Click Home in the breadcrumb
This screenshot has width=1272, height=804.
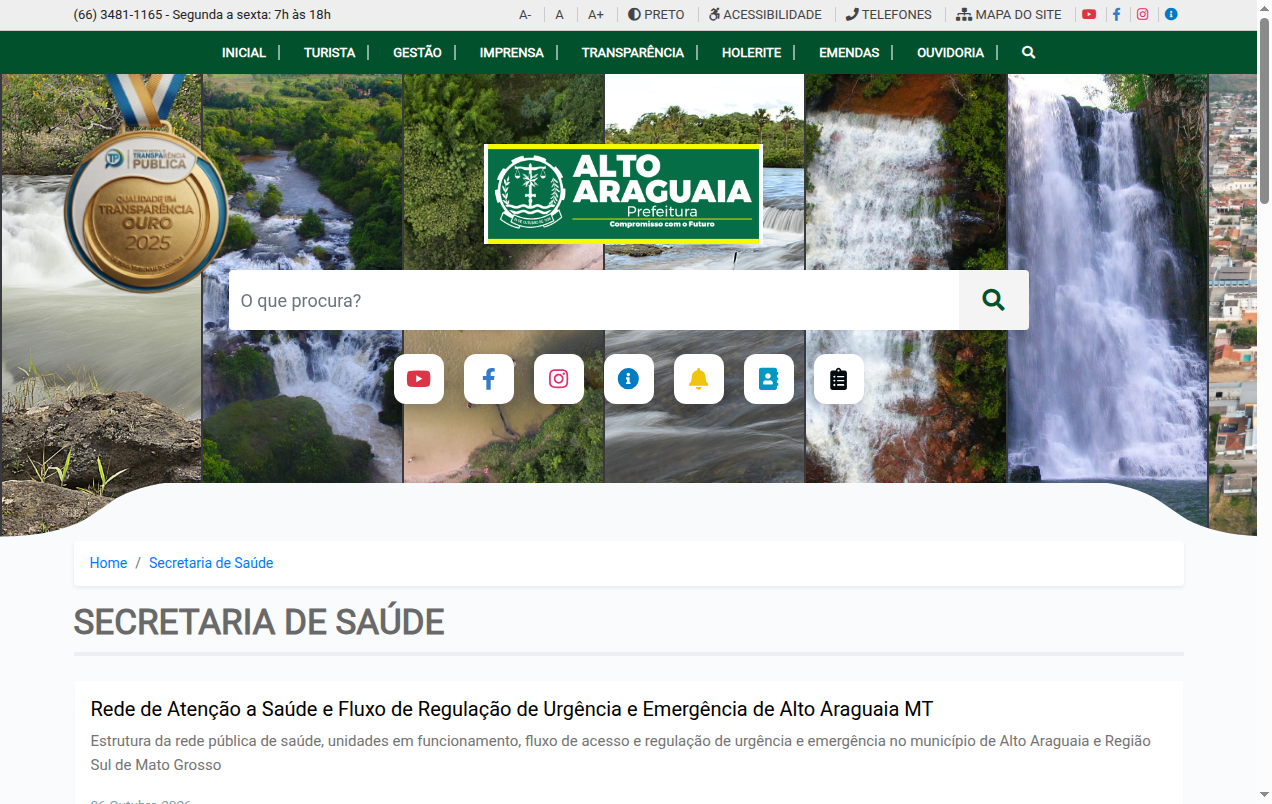click(108, 563)
